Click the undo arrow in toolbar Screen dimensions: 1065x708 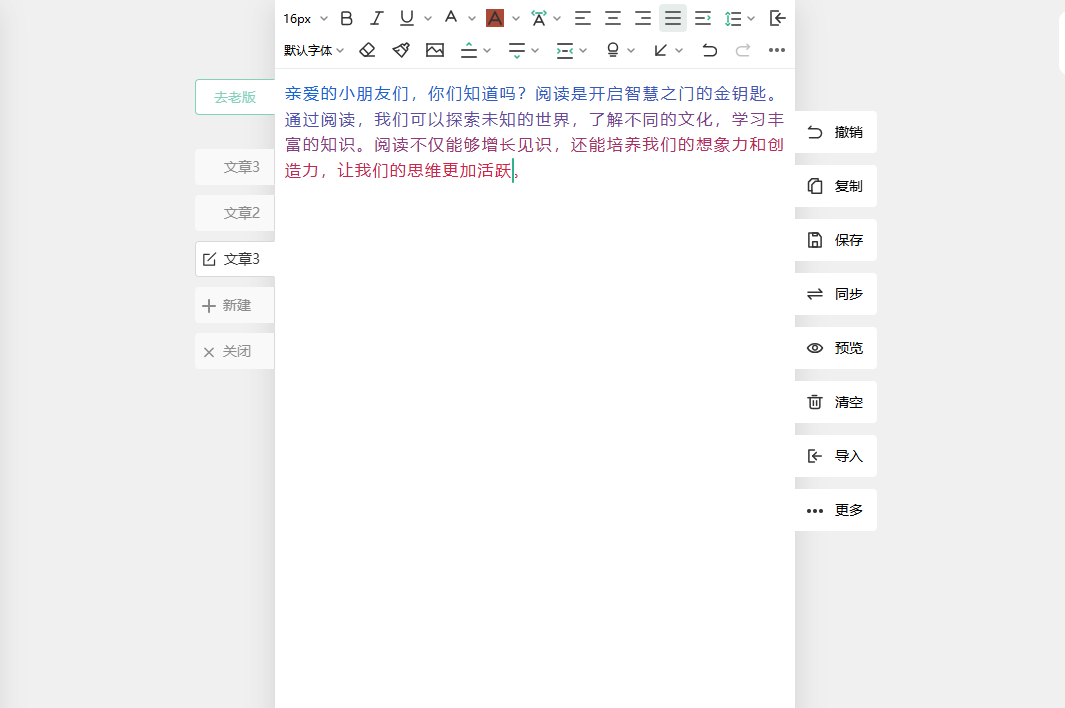pos(709,50)
